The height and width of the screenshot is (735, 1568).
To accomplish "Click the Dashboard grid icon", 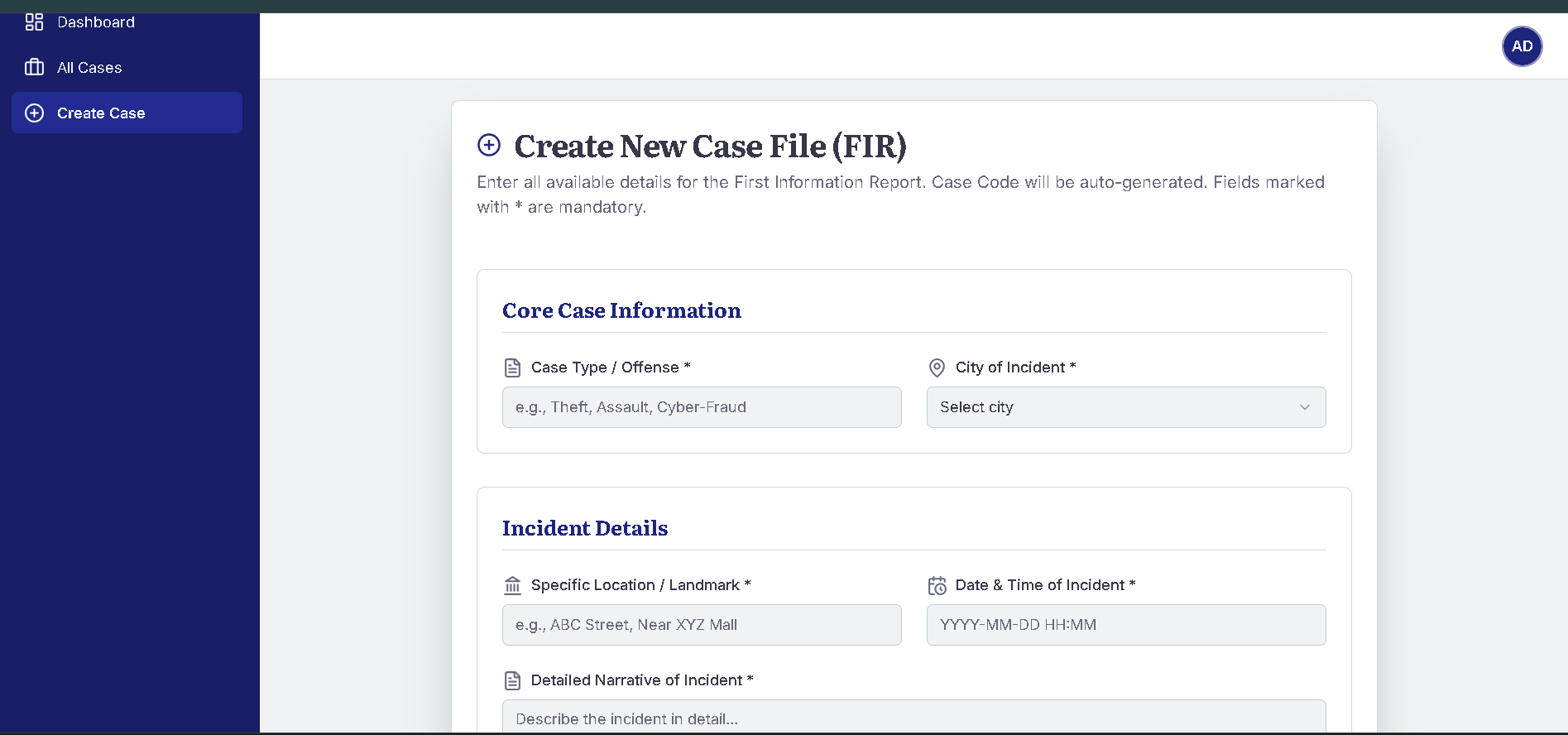I will click(x=34, y=22).
